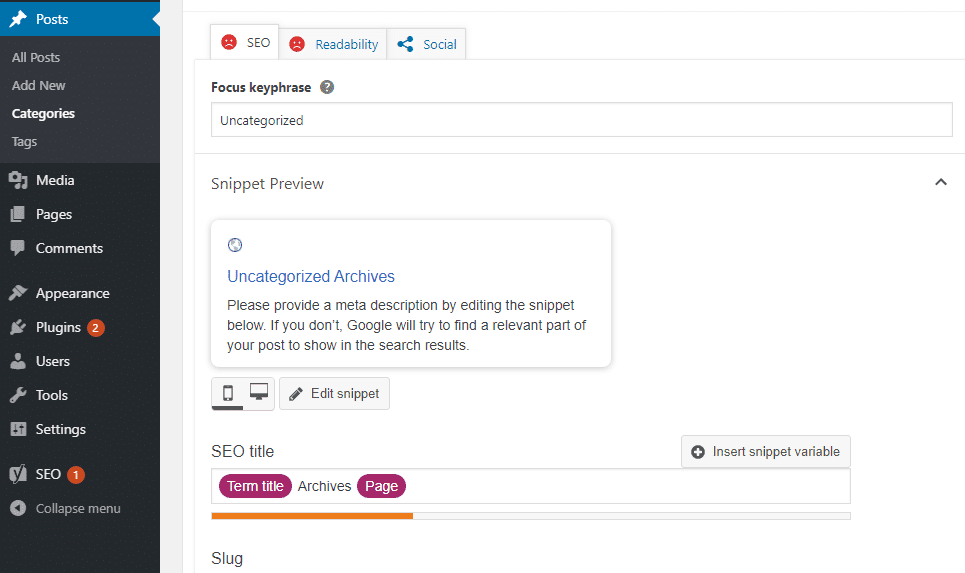Open the Plugins menu with updates
Viewport: 965px width, 573px height.
click(x=58, y=327)
